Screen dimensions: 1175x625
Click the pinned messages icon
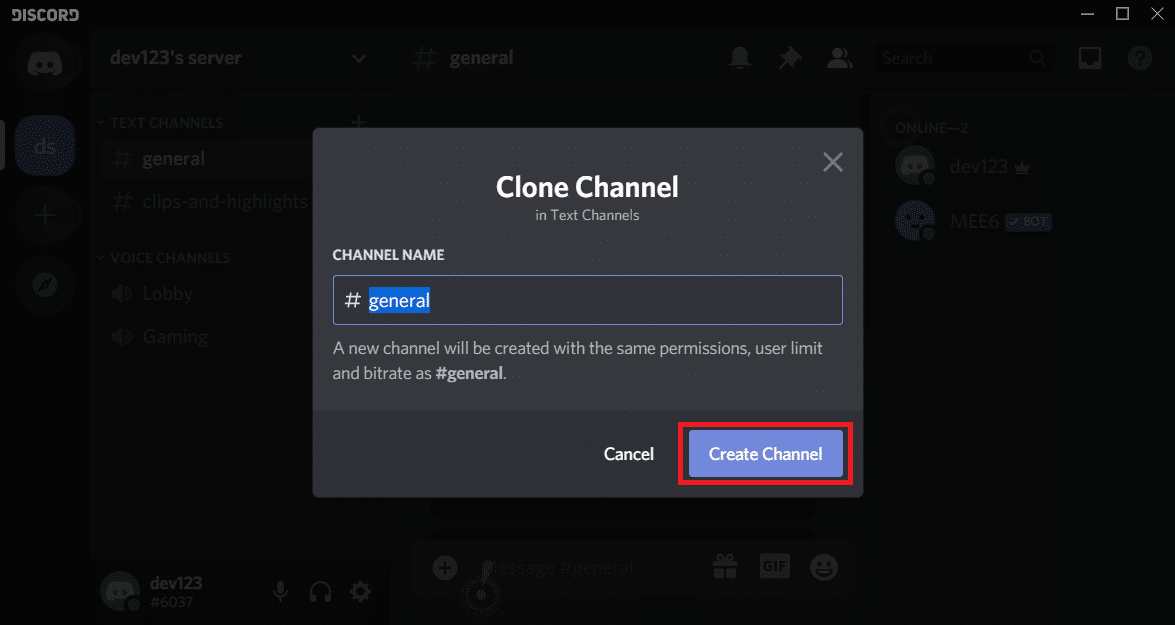pos(789,57)
